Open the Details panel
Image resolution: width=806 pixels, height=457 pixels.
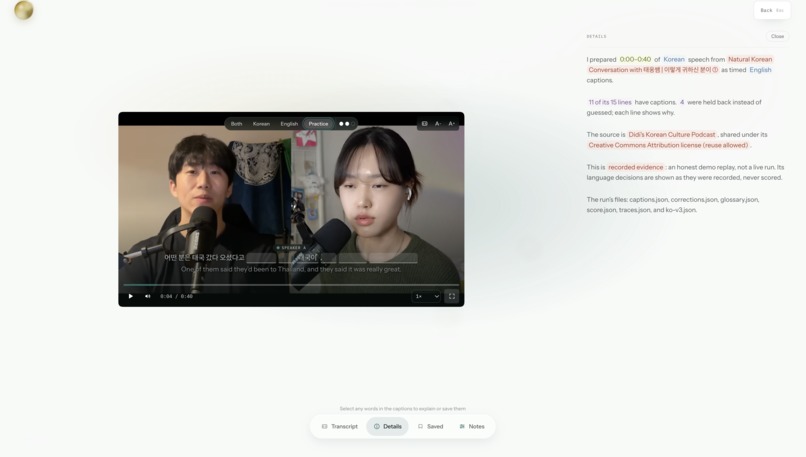388,426
